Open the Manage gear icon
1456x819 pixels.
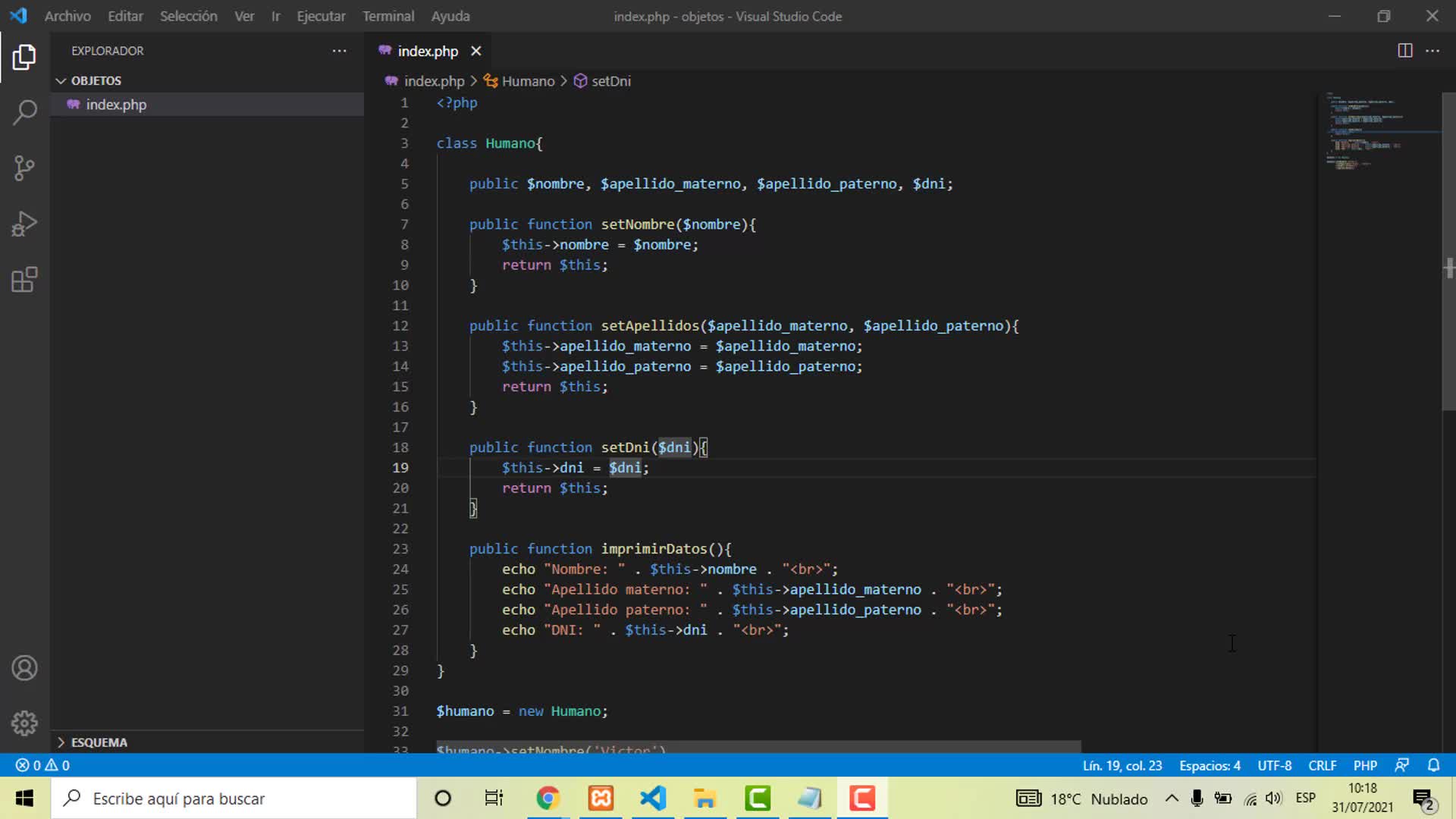(24, 723)
